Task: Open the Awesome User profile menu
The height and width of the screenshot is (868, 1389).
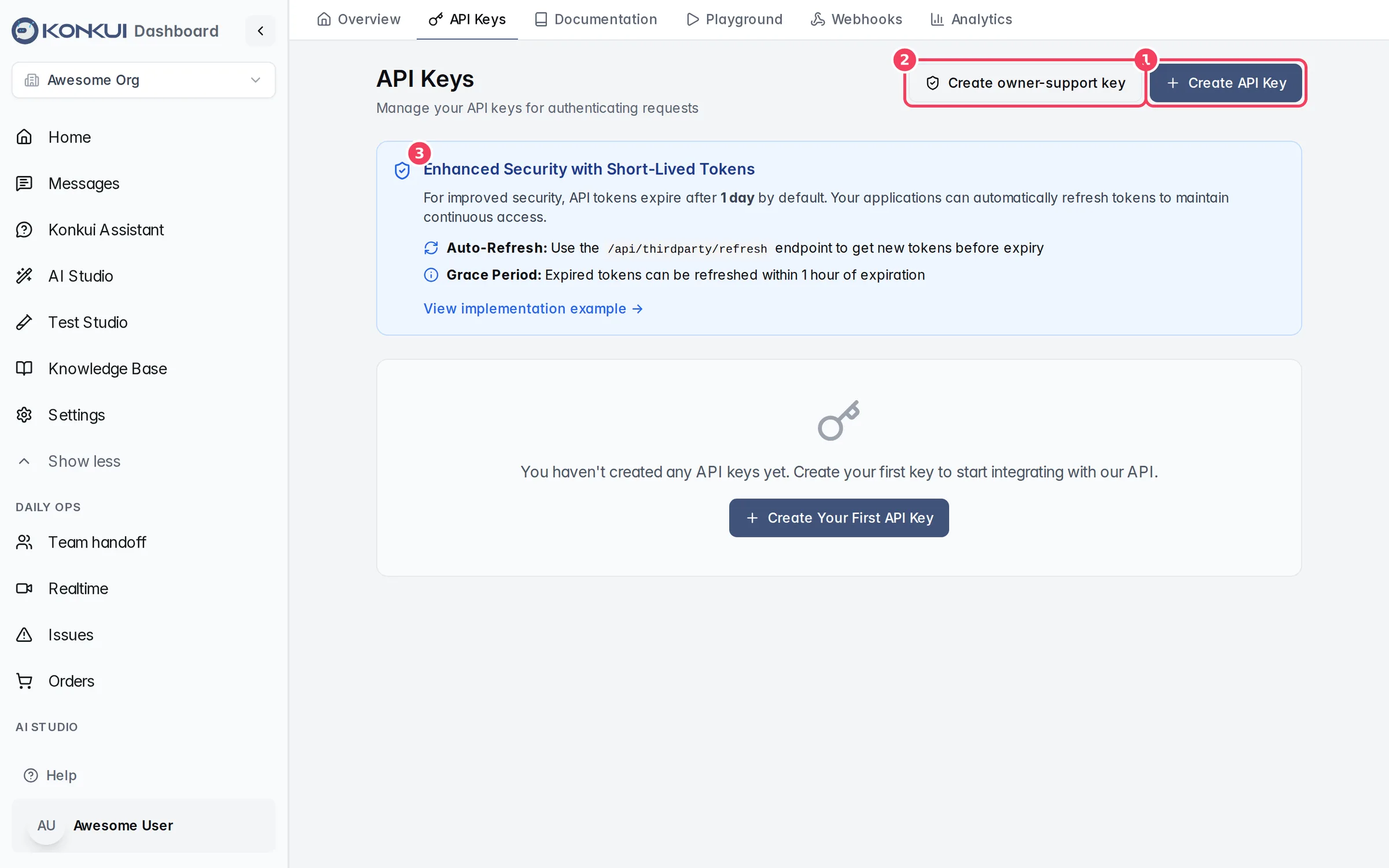Action: coord(144,826)
